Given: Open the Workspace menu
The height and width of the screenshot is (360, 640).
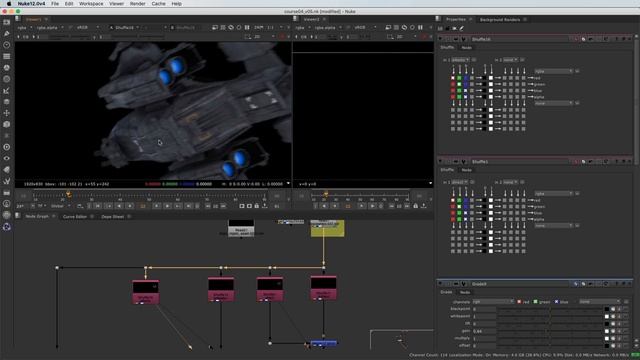Looking at the screenshot, I should point(91,3).
